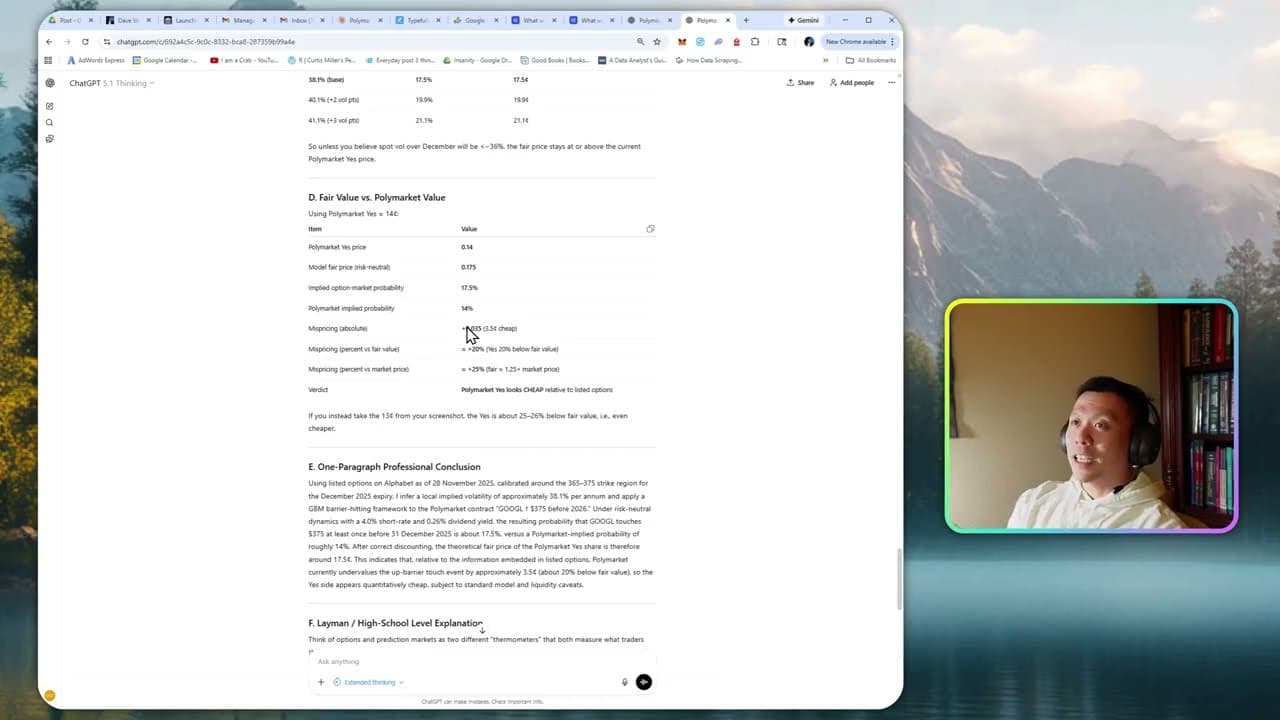Click the F. Layman / High-School Level heading
Image resolution: width=1280 pixels, height=720 pixels.
point(395,623)
